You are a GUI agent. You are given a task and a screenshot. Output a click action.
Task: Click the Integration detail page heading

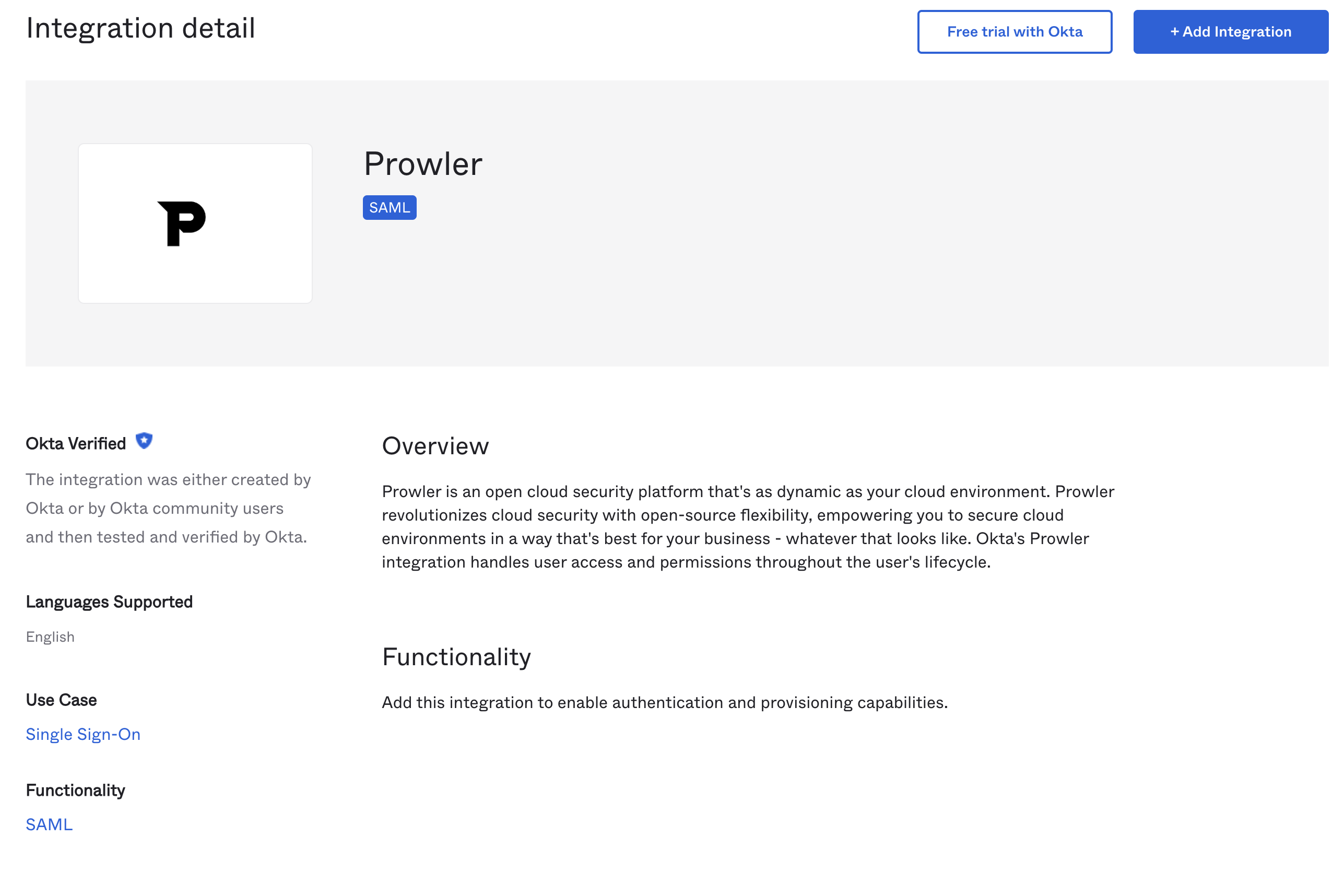pyautogui.click(x=140, y=27)
